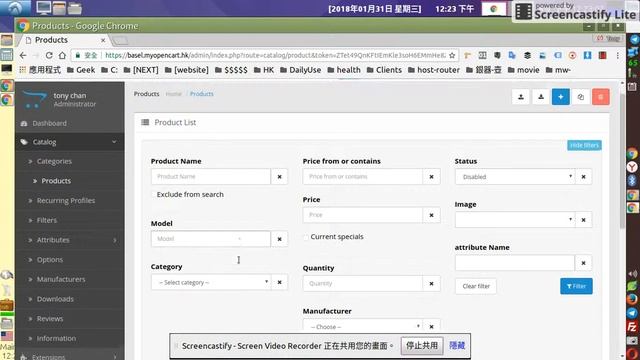The width and height of the screenshot is (640, 360).
Task: Open the Select category dropdown
Action: (211, 282)
